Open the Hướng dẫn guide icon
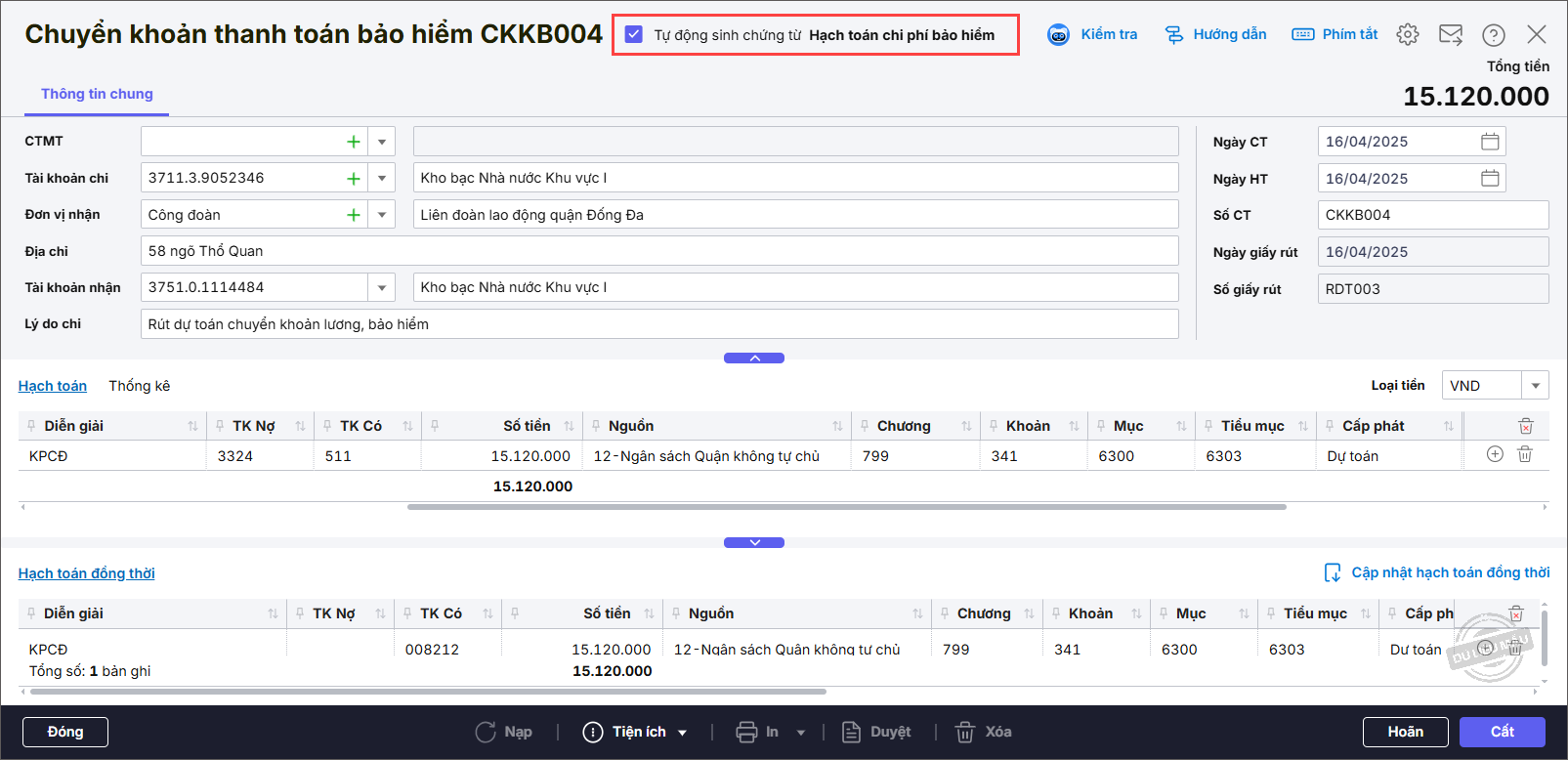 pyautogui.click(x=1174, y=35)
